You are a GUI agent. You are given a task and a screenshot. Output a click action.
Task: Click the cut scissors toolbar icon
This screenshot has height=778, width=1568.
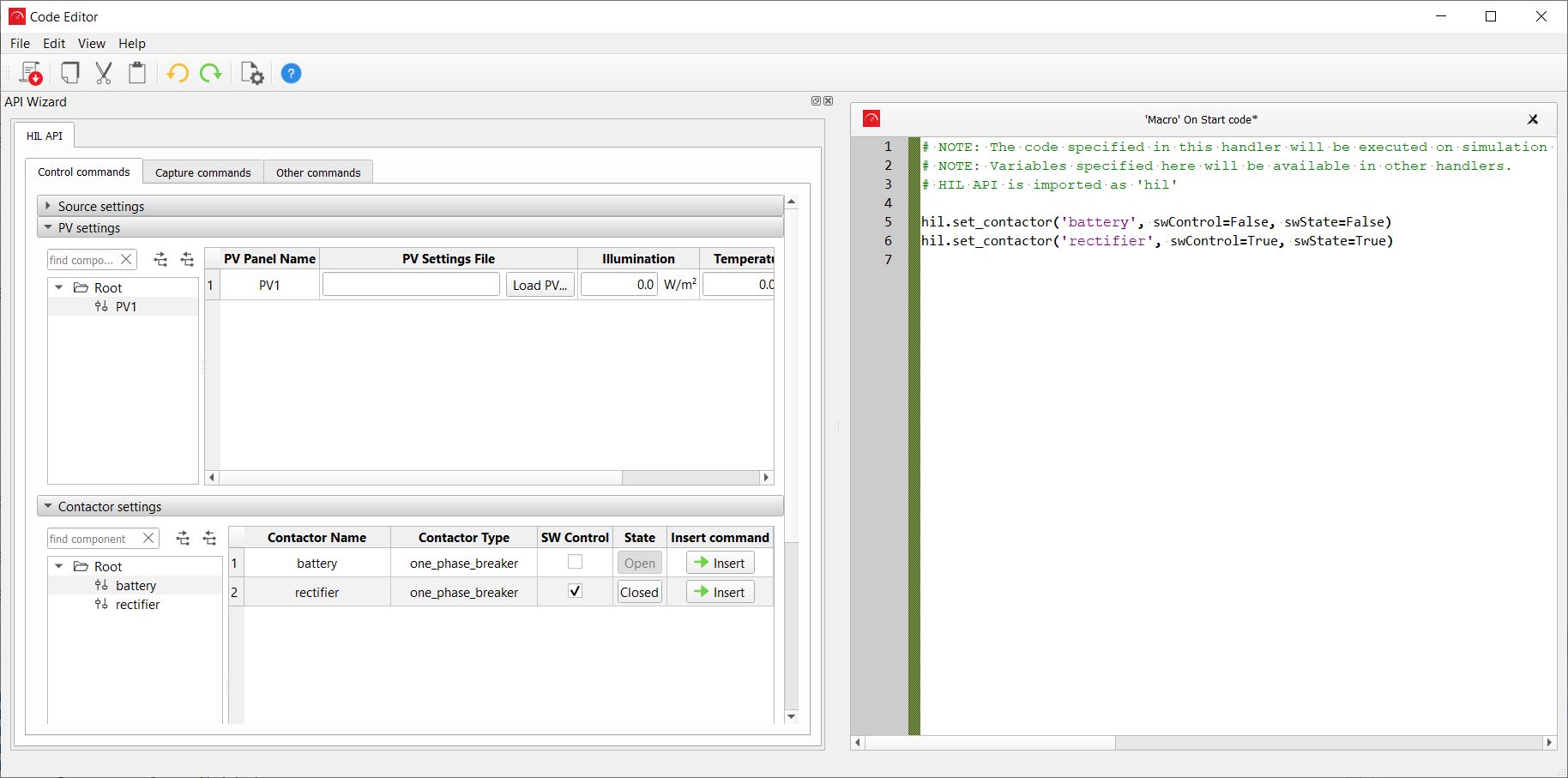(x=104, y=74)
